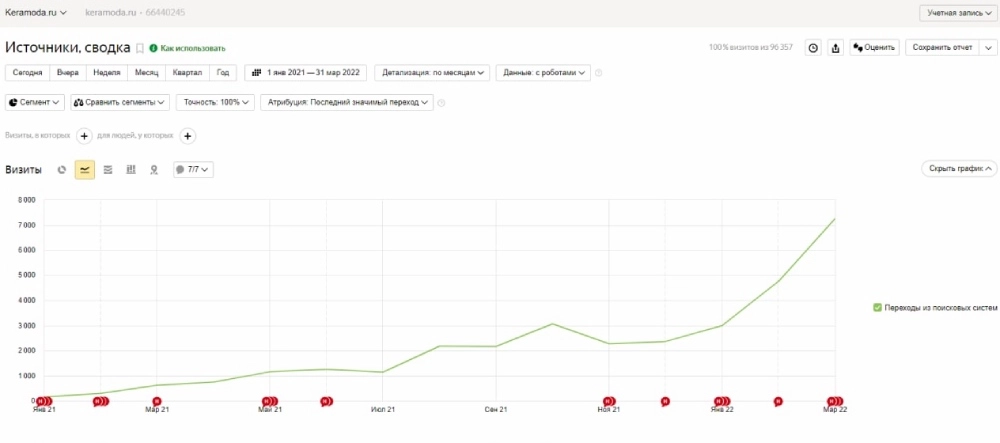The height and width of the screenshot is (443, 1000).
Task: Open the report history clock icon
Action: coord(813,48)
